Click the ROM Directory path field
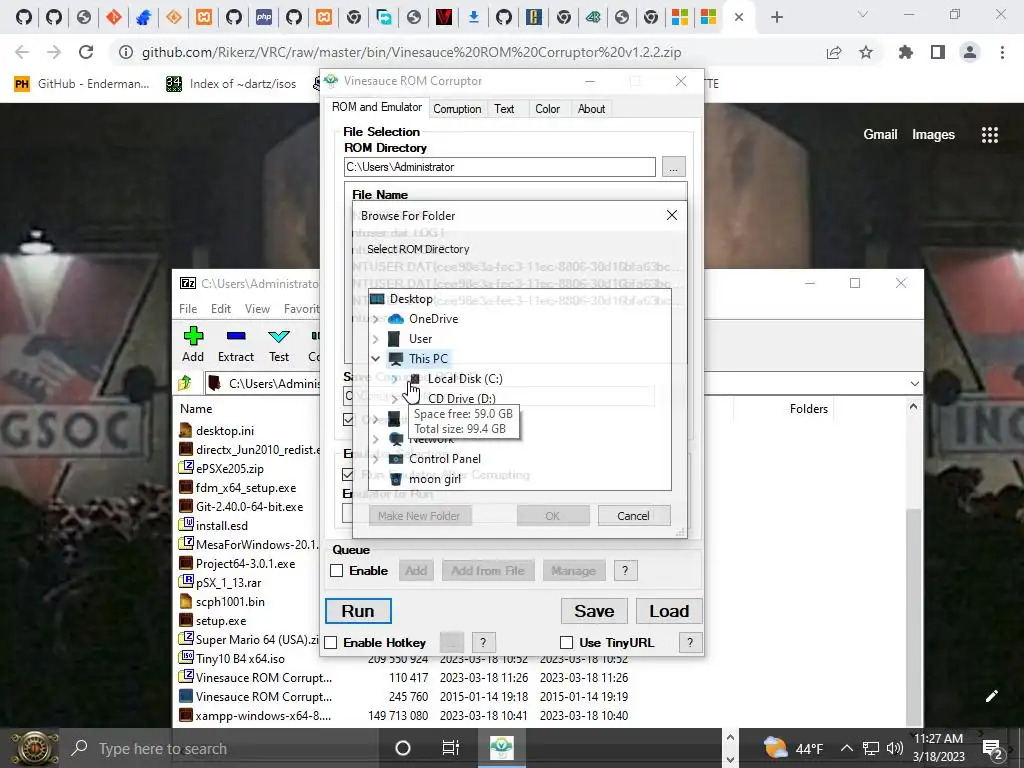The height and width of the screenshot is (768, 1024). coord(500,167)
